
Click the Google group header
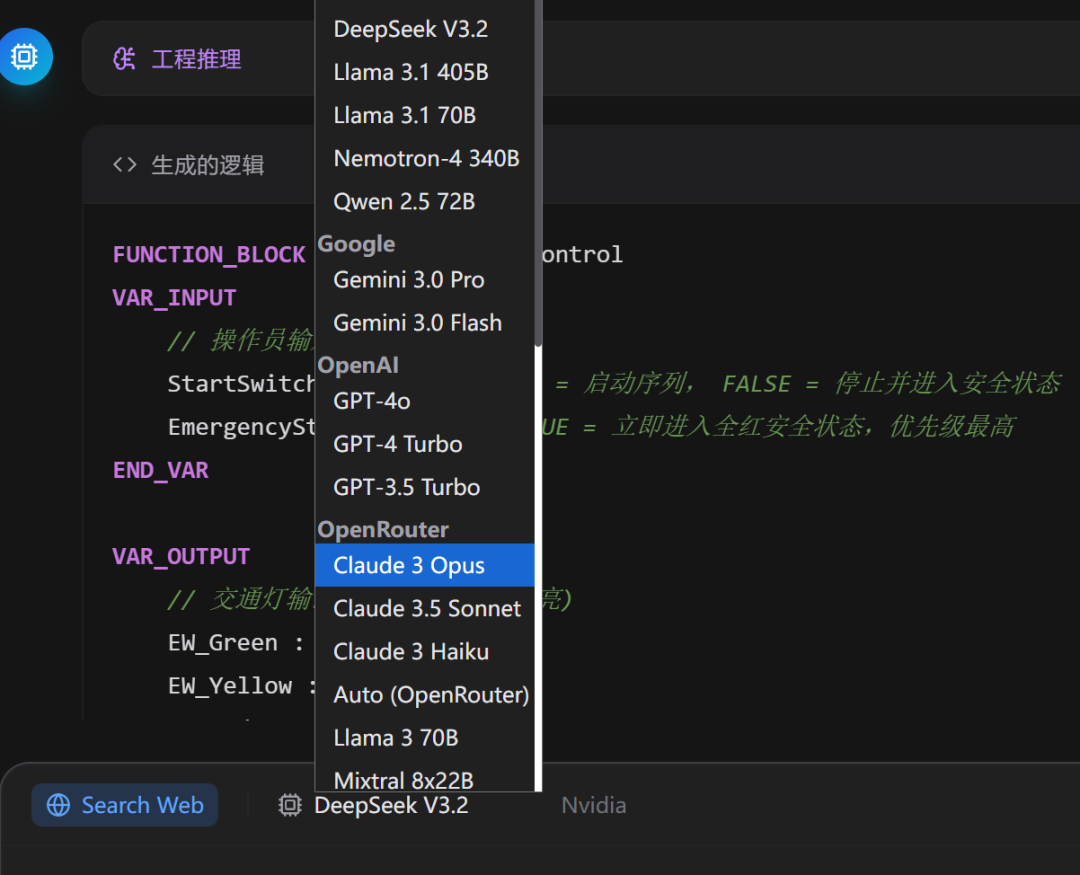click(x=356, y=244)
